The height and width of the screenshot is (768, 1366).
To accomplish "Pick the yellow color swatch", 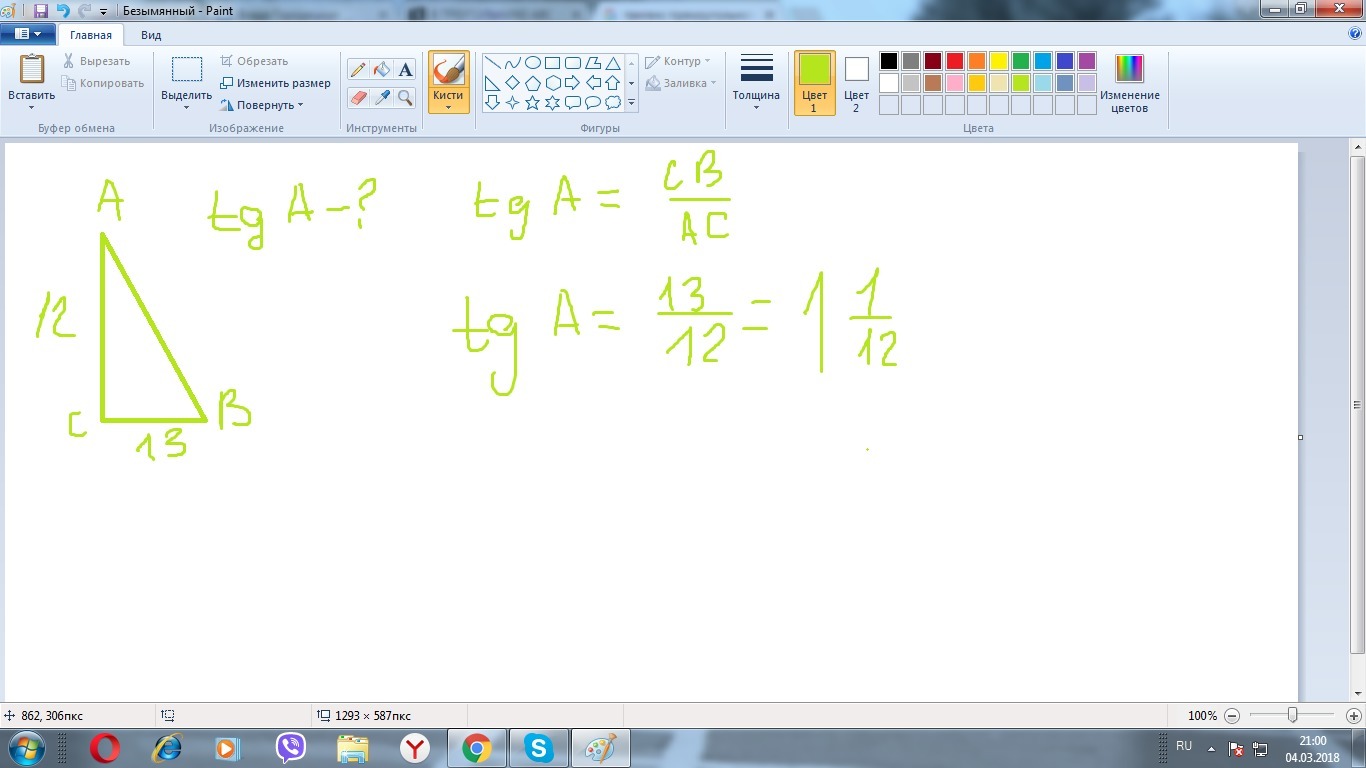I will [x=999, y=61].
